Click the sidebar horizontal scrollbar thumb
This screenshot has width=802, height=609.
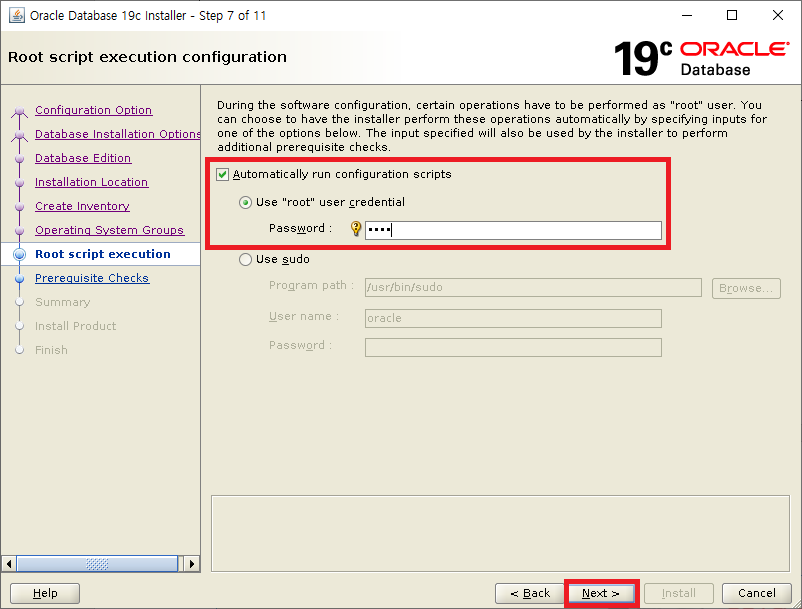(x=97, y=564)
